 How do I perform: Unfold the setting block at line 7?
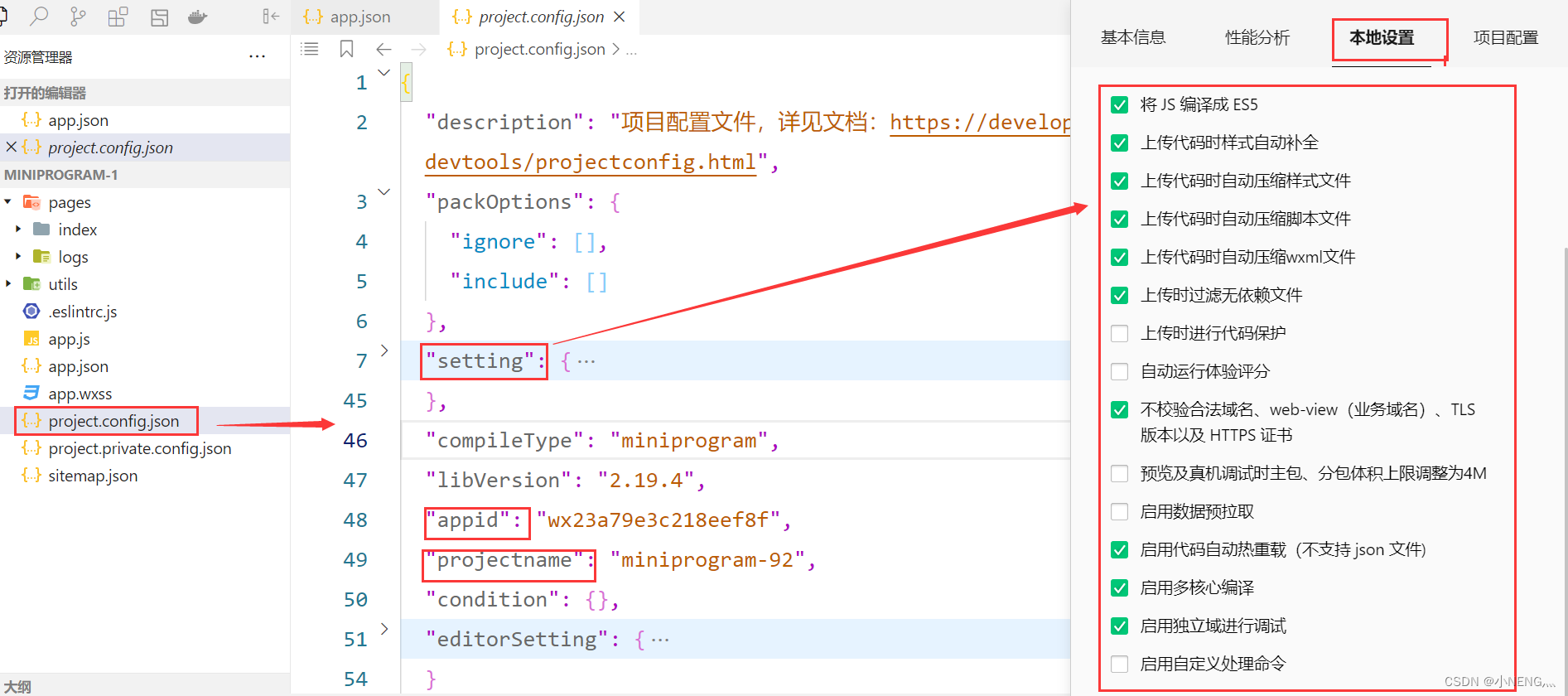384,350
